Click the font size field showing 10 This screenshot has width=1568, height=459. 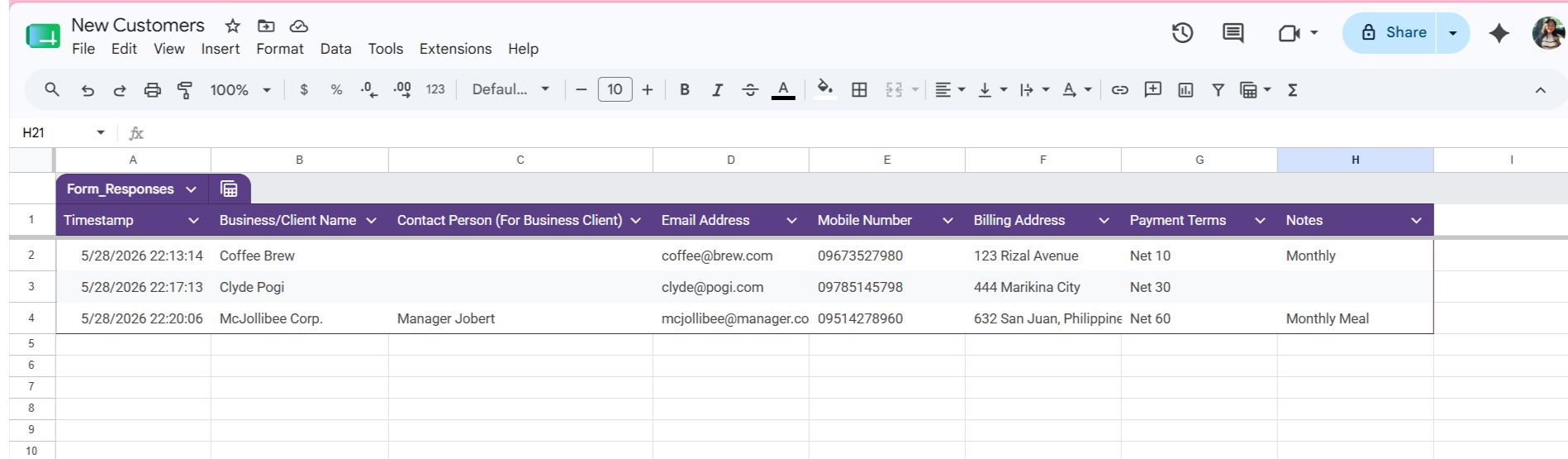[615, 89]
